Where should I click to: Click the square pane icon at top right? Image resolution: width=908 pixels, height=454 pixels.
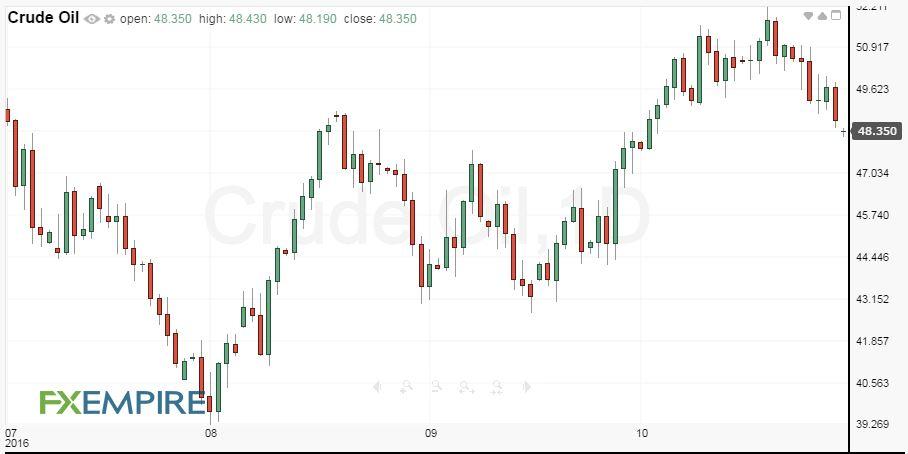pos(837,16)
